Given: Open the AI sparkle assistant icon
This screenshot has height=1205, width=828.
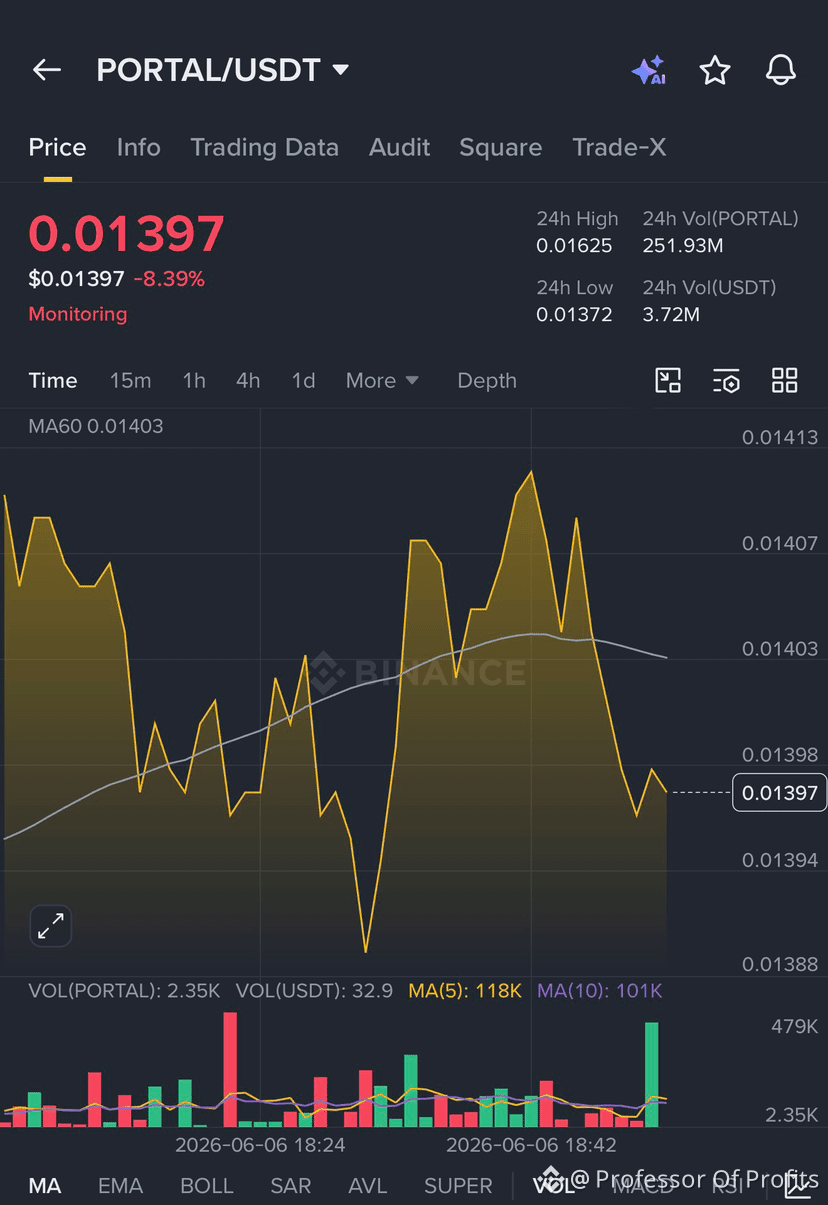Looking at the screenshot, I should click(x=648, y=70).
